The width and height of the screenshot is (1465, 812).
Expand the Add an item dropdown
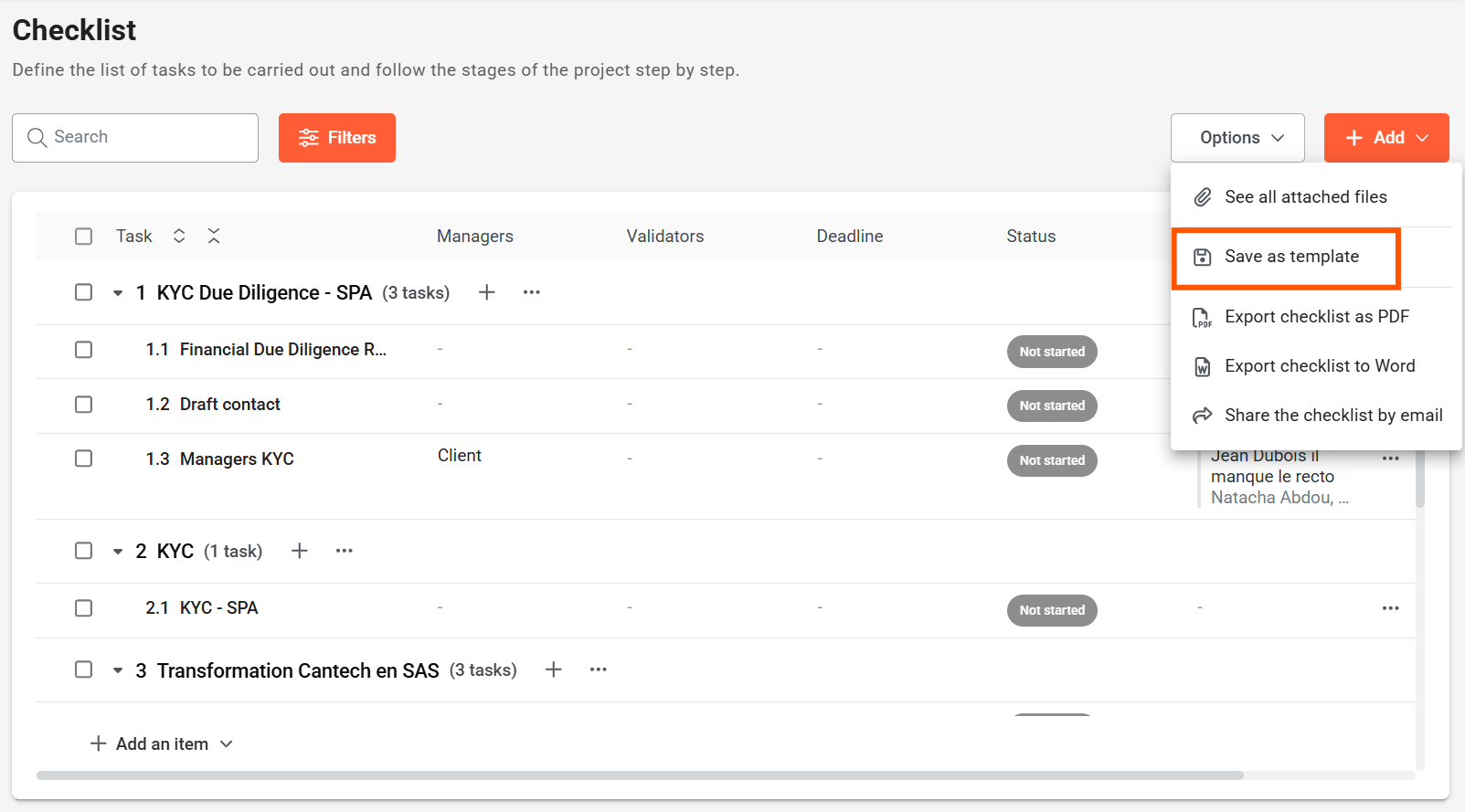coord(162,743)
